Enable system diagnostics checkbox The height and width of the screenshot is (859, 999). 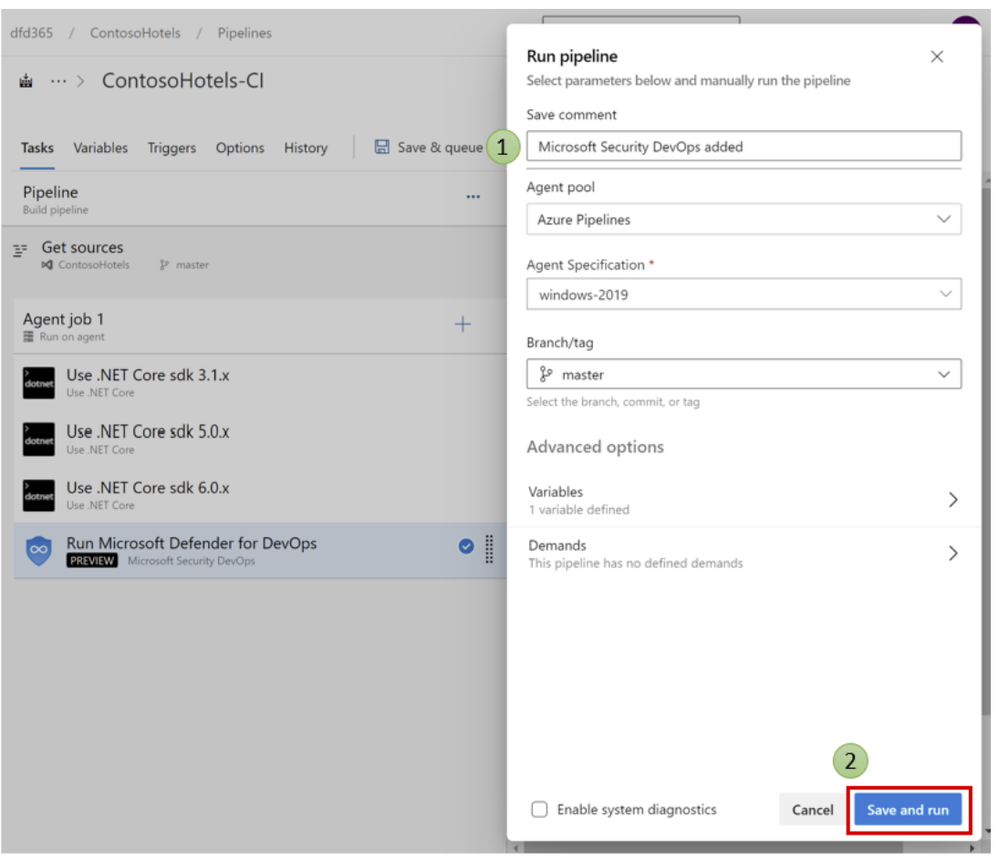540,809
